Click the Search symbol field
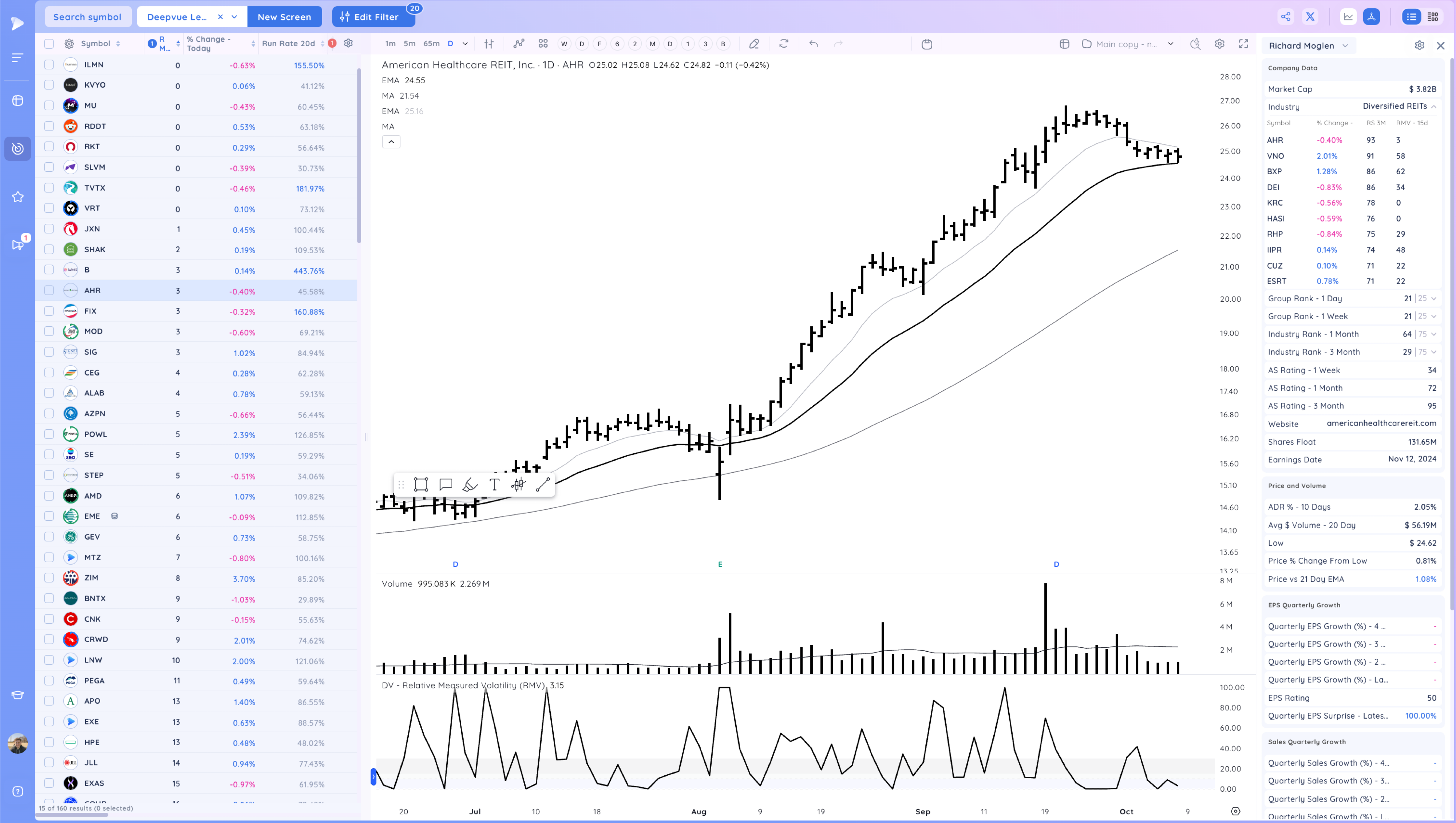Image resolution: width=1456 pixels, height=823 pixels. (88, 17)
